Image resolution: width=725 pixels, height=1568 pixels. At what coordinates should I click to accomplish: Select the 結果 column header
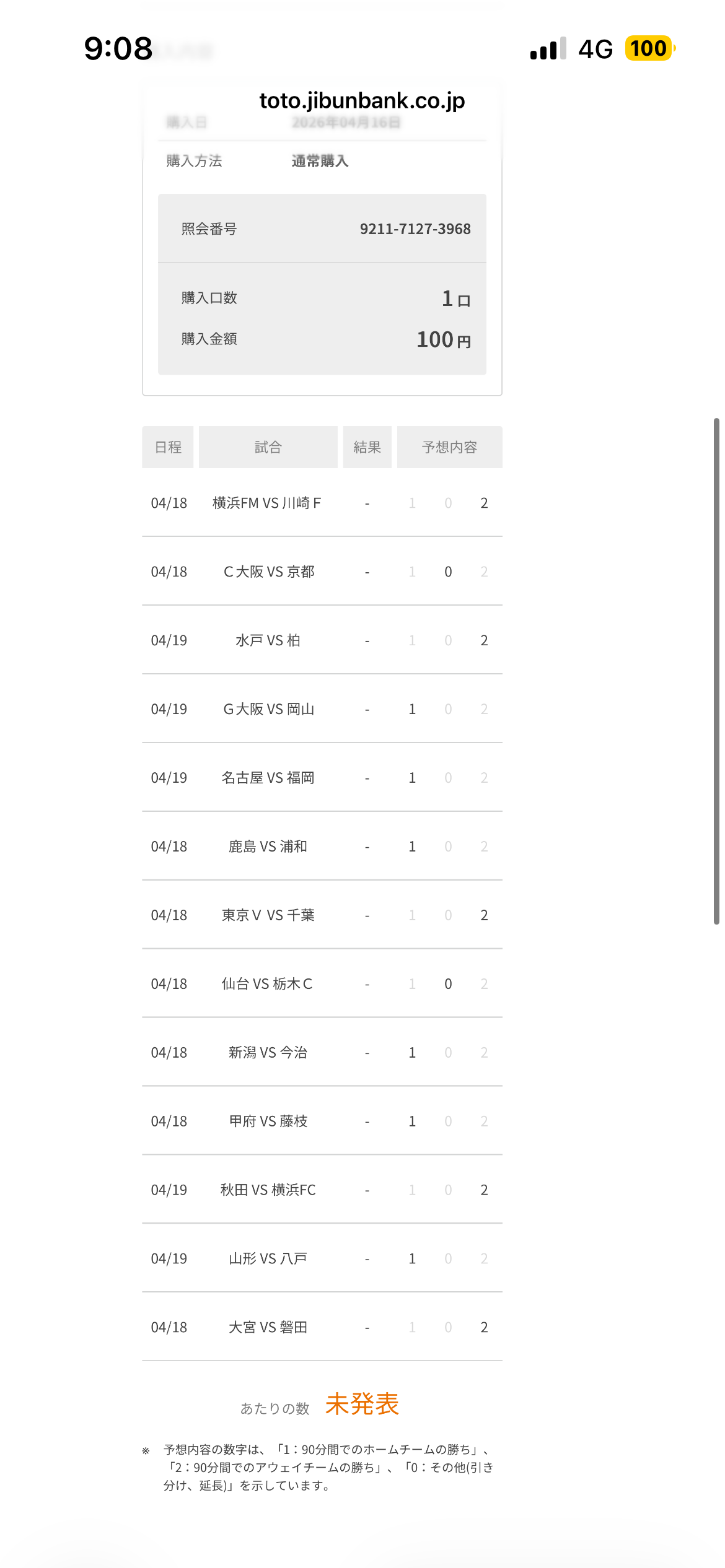(367, 447)
